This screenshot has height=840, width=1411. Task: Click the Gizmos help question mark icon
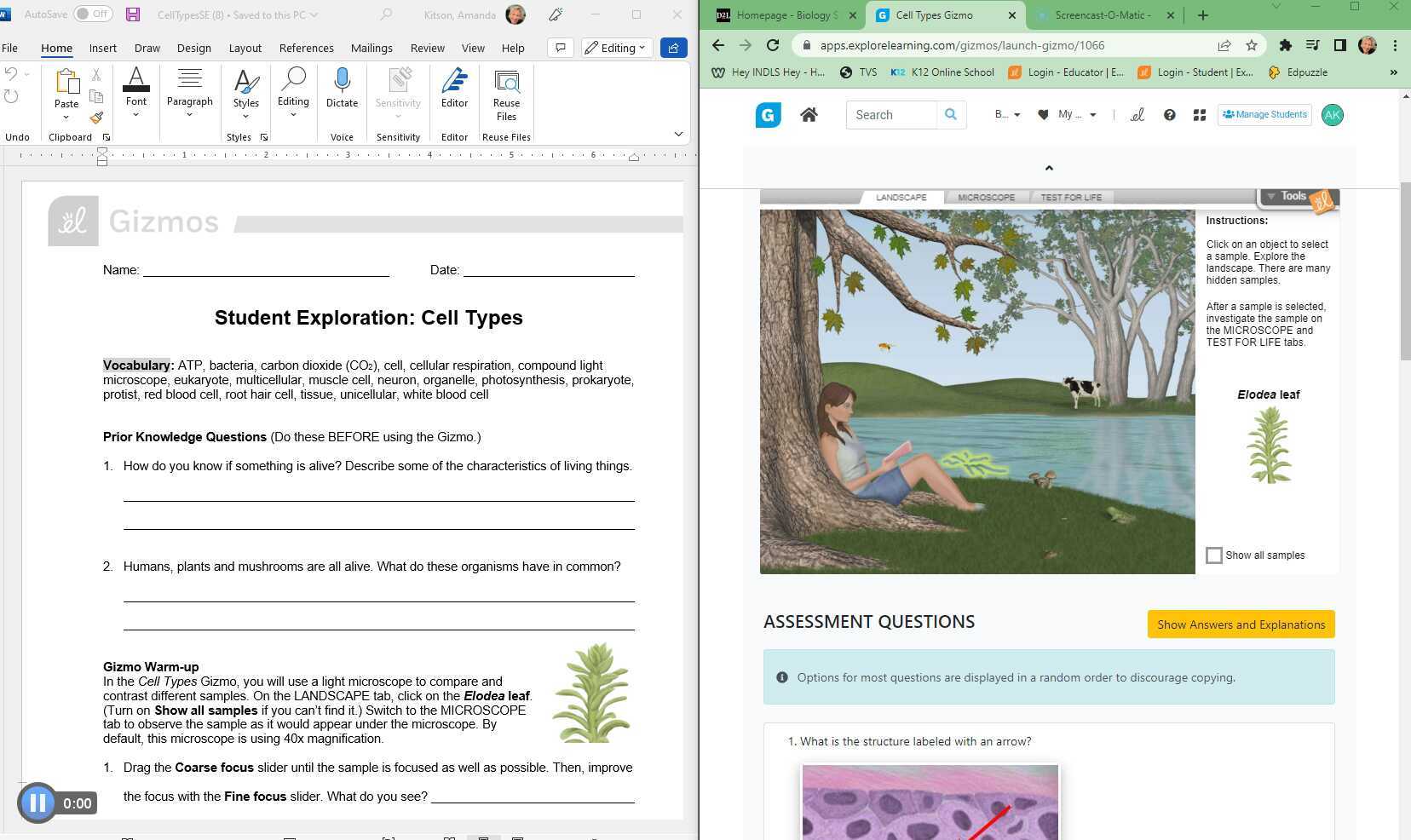tap(1169, 115)
